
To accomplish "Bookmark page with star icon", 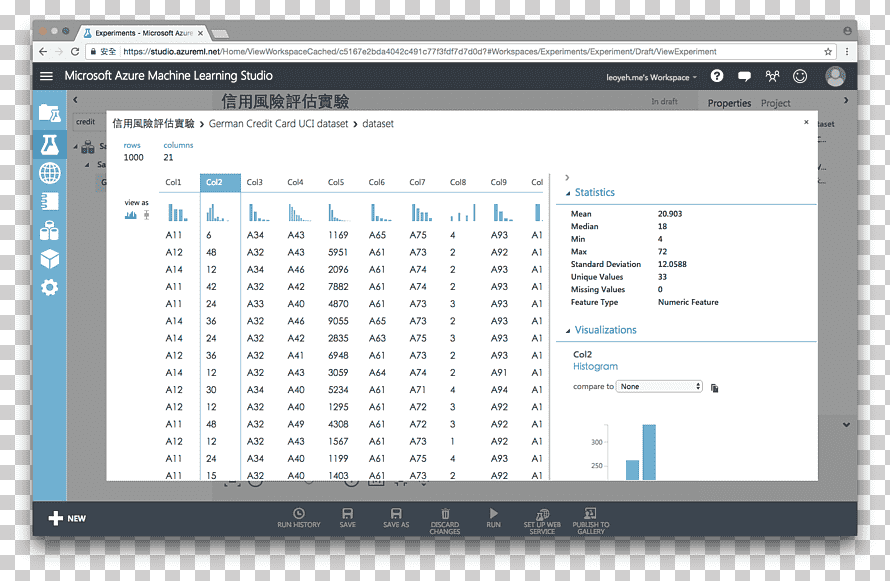I will tap(828, 52).
